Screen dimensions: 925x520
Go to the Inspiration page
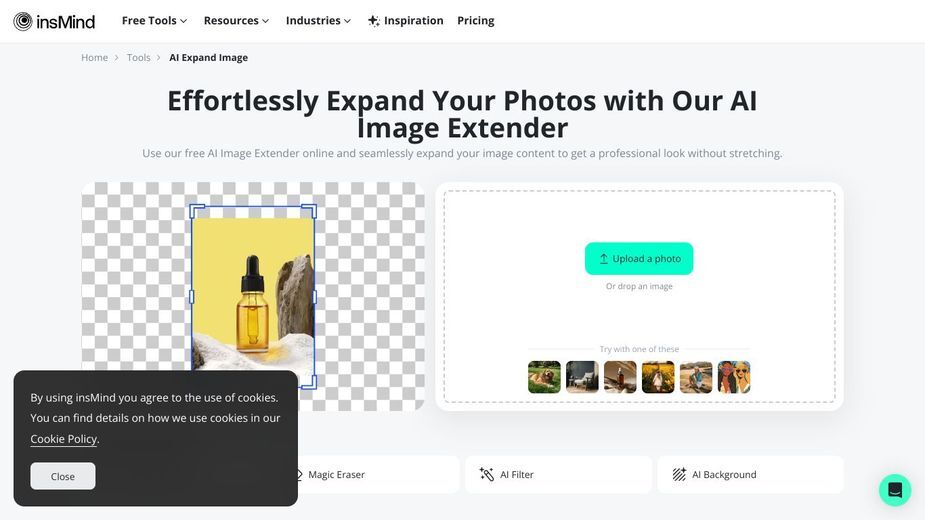click(x=405, y=21)
